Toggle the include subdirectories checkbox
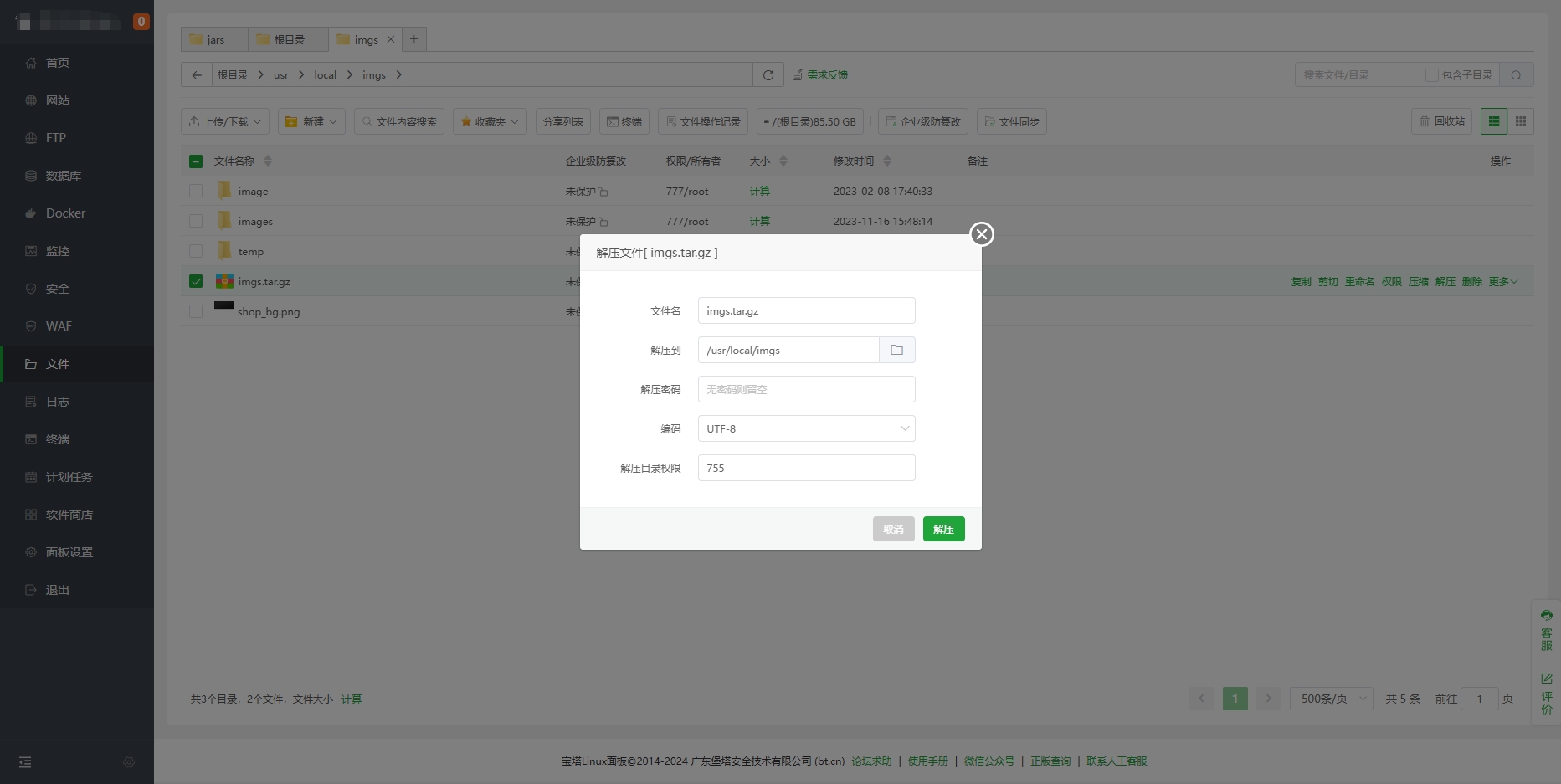 pyautogui.click(x=1431, y=75)
